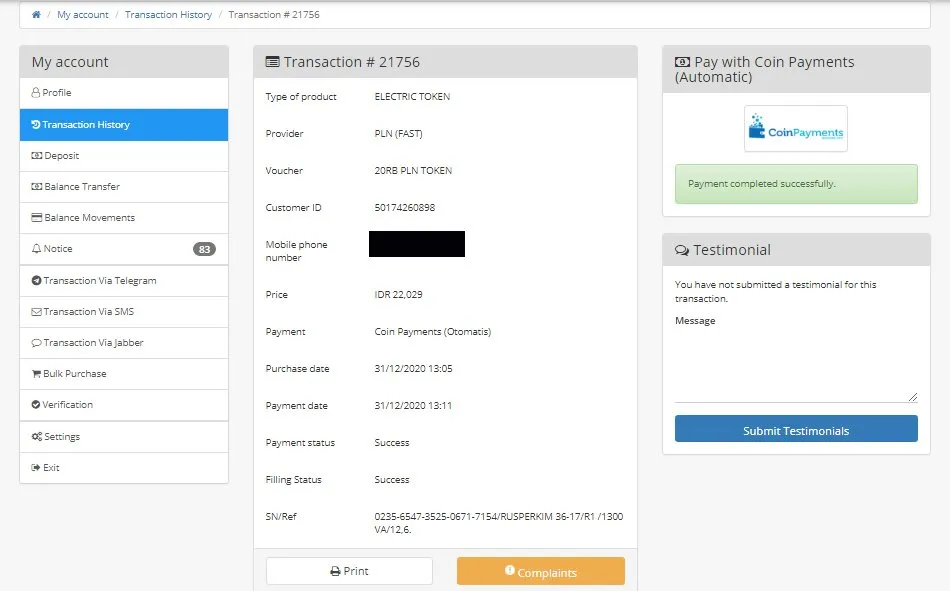Click Coin Payments (Otomatis) payment value
The width and height of the screenshot is (950, 591).
(x=433, y=332)
